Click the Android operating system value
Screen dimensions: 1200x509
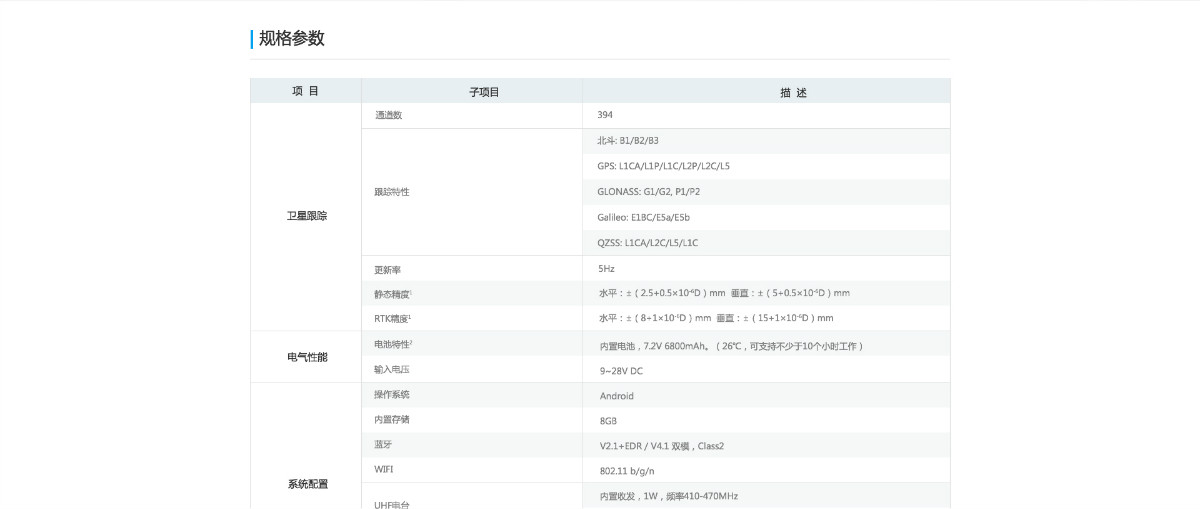pos(616,396)
